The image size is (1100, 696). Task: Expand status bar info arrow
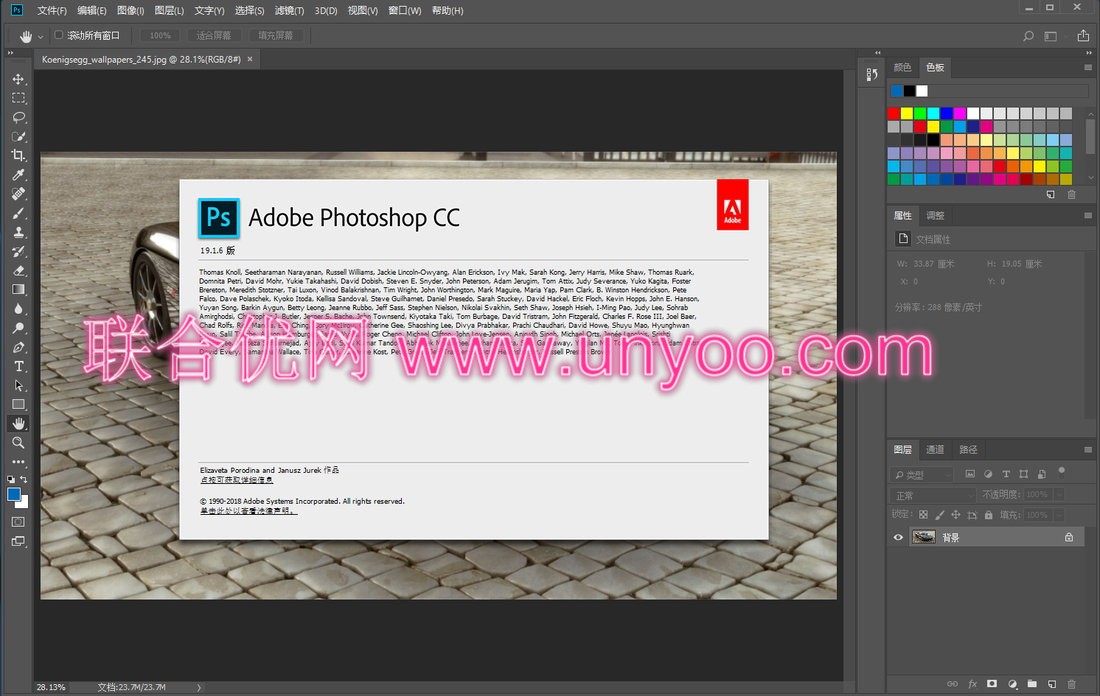(x=199, y=688)
